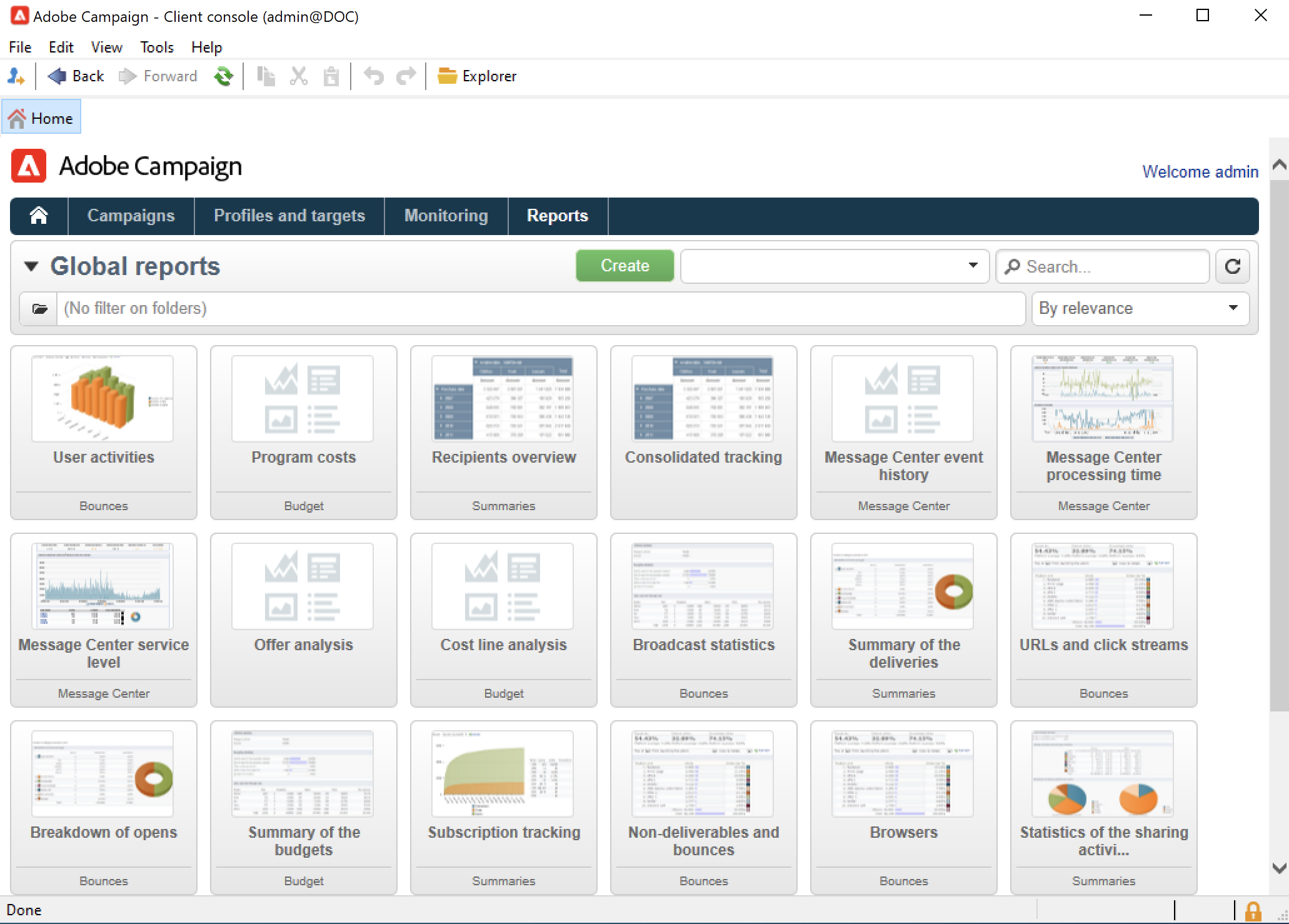
Task: Click the reload icon beside Search field
Action: 1232,266
